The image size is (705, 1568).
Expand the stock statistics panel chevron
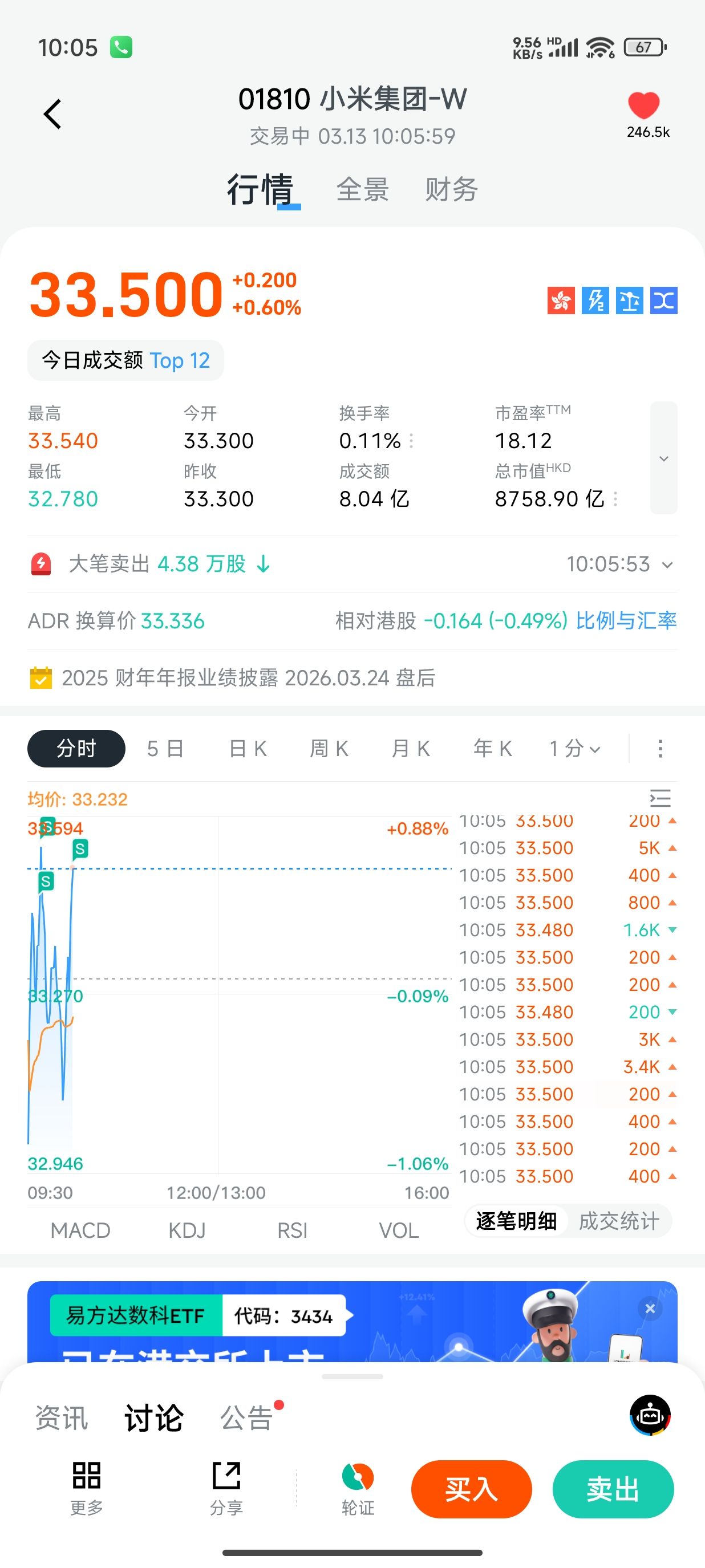[663, 458]
